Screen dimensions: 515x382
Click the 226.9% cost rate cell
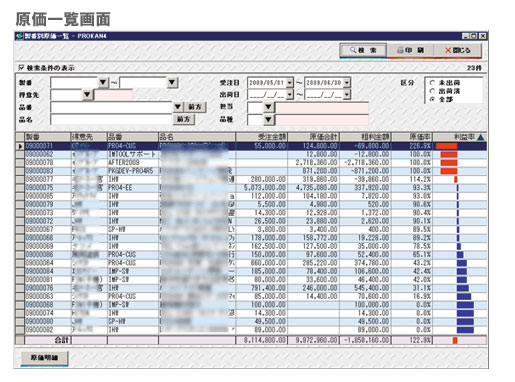click(x=412, y=146)
